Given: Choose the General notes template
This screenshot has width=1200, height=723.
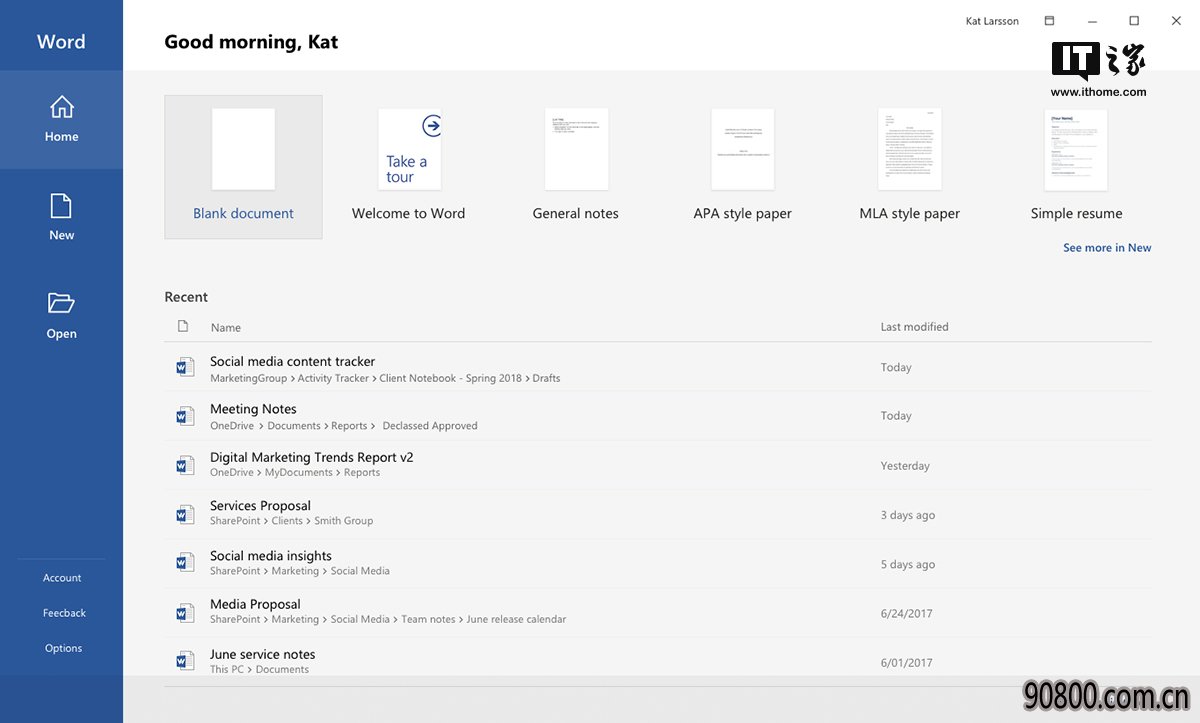Looking at the screenshot, I should click(576, 167).
